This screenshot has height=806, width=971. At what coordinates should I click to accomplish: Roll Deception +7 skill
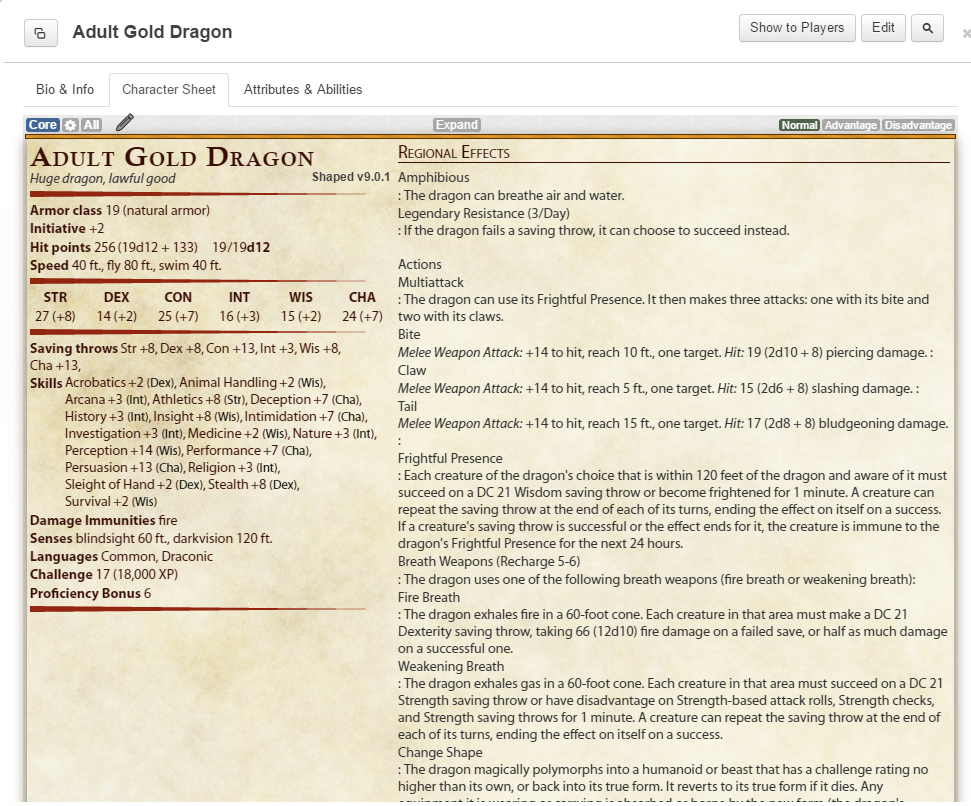[x=306, y=400]
